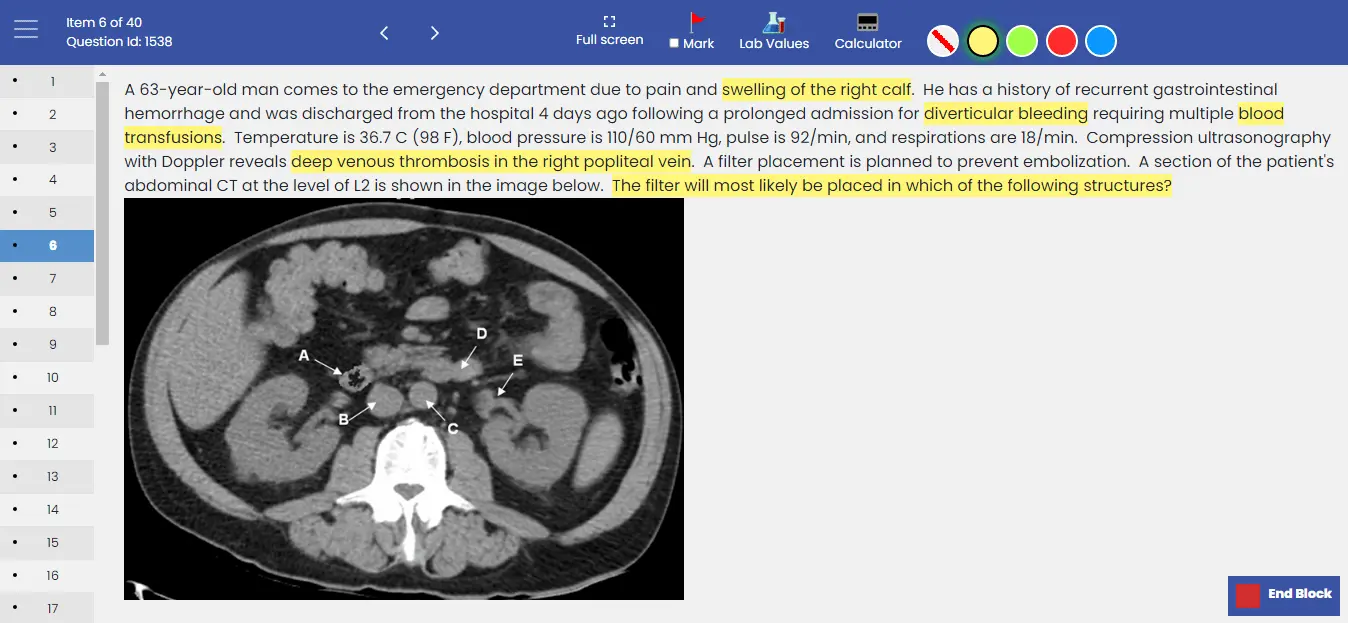
Task: Jump to question 1 in list
Action: (x=47, y=81)
